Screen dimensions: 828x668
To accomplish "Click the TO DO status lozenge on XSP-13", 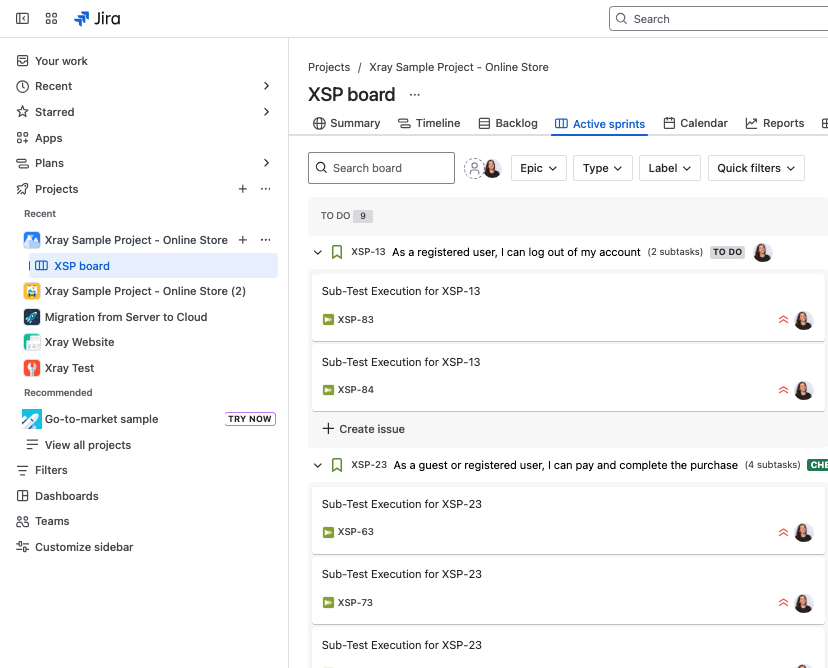I will (x=727, y=252).
